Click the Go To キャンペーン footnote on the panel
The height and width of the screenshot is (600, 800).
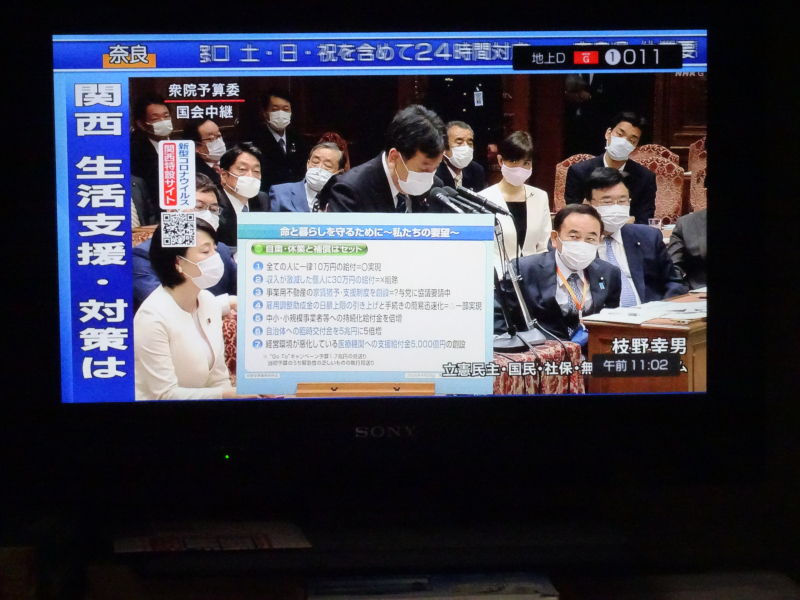319,359
